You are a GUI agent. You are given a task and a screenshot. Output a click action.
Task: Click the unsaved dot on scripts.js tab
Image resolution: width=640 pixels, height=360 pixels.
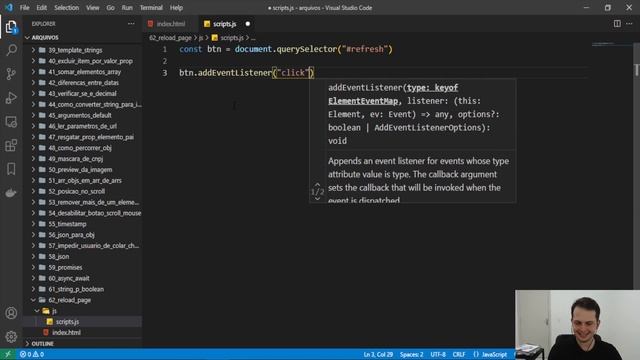tap(248, 24)
